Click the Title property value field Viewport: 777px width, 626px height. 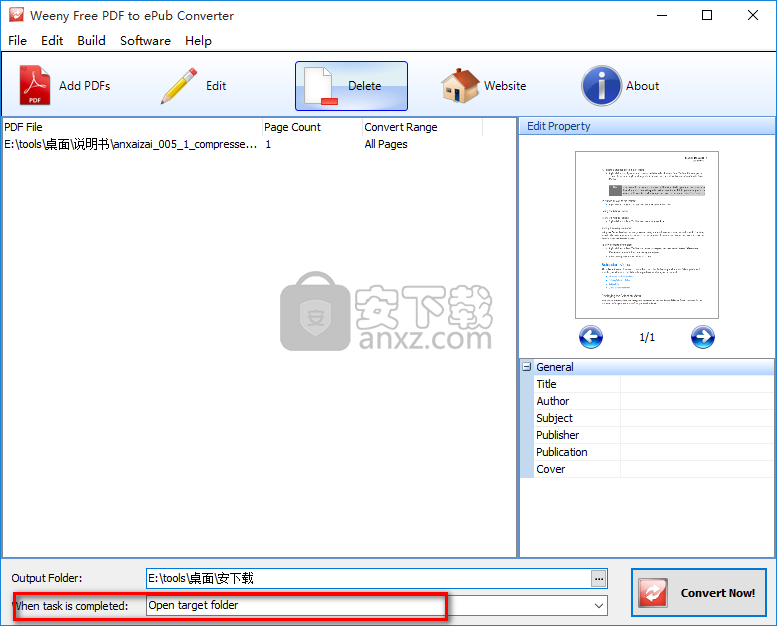pyautogui.click(x=697, y=384)
